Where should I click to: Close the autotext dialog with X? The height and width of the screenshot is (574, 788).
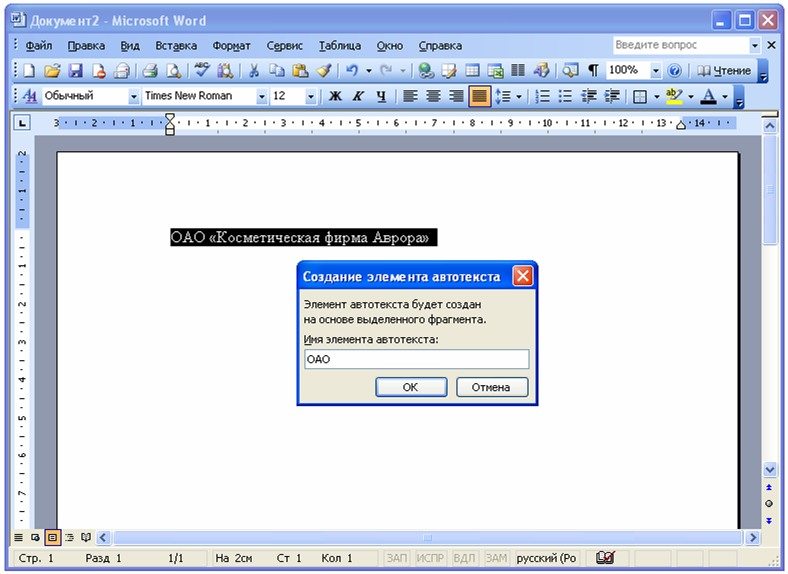[523, 275]
